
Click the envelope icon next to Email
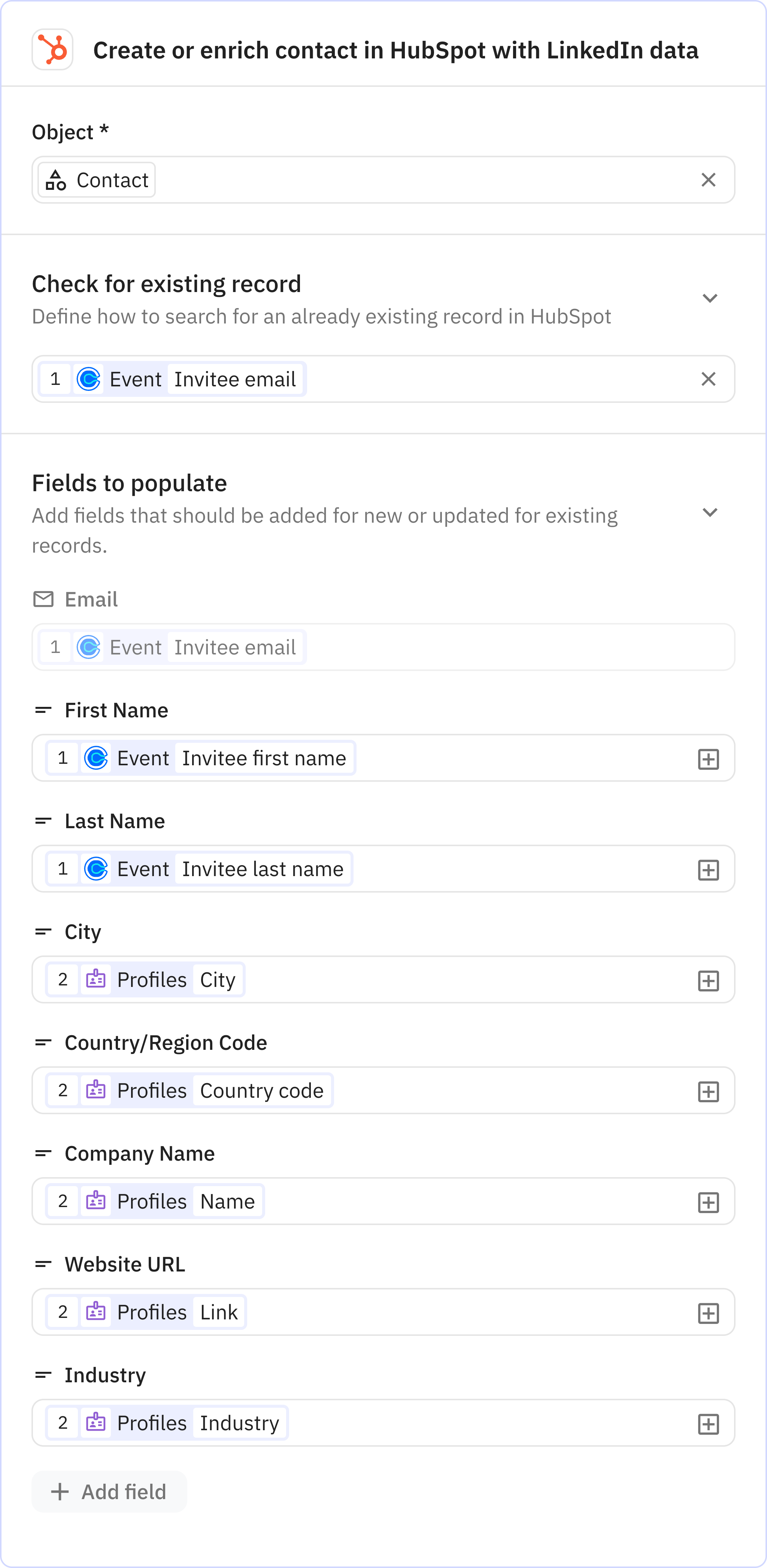(43, 599)
